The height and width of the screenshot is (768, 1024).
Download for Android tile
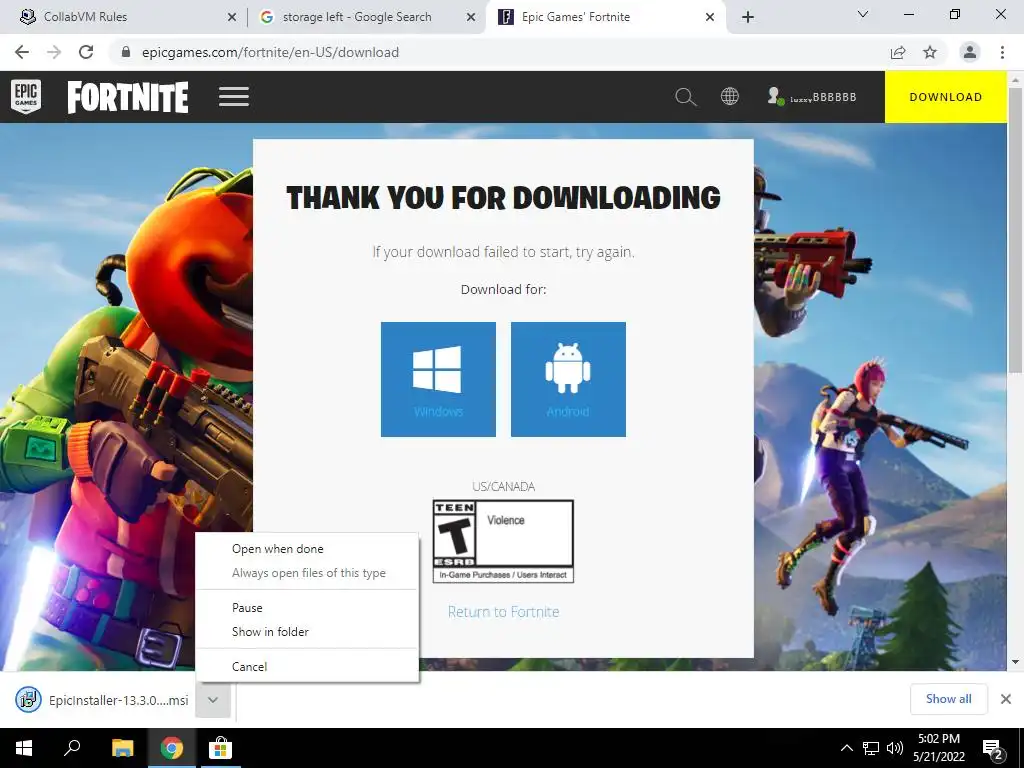tap(568, 379)
